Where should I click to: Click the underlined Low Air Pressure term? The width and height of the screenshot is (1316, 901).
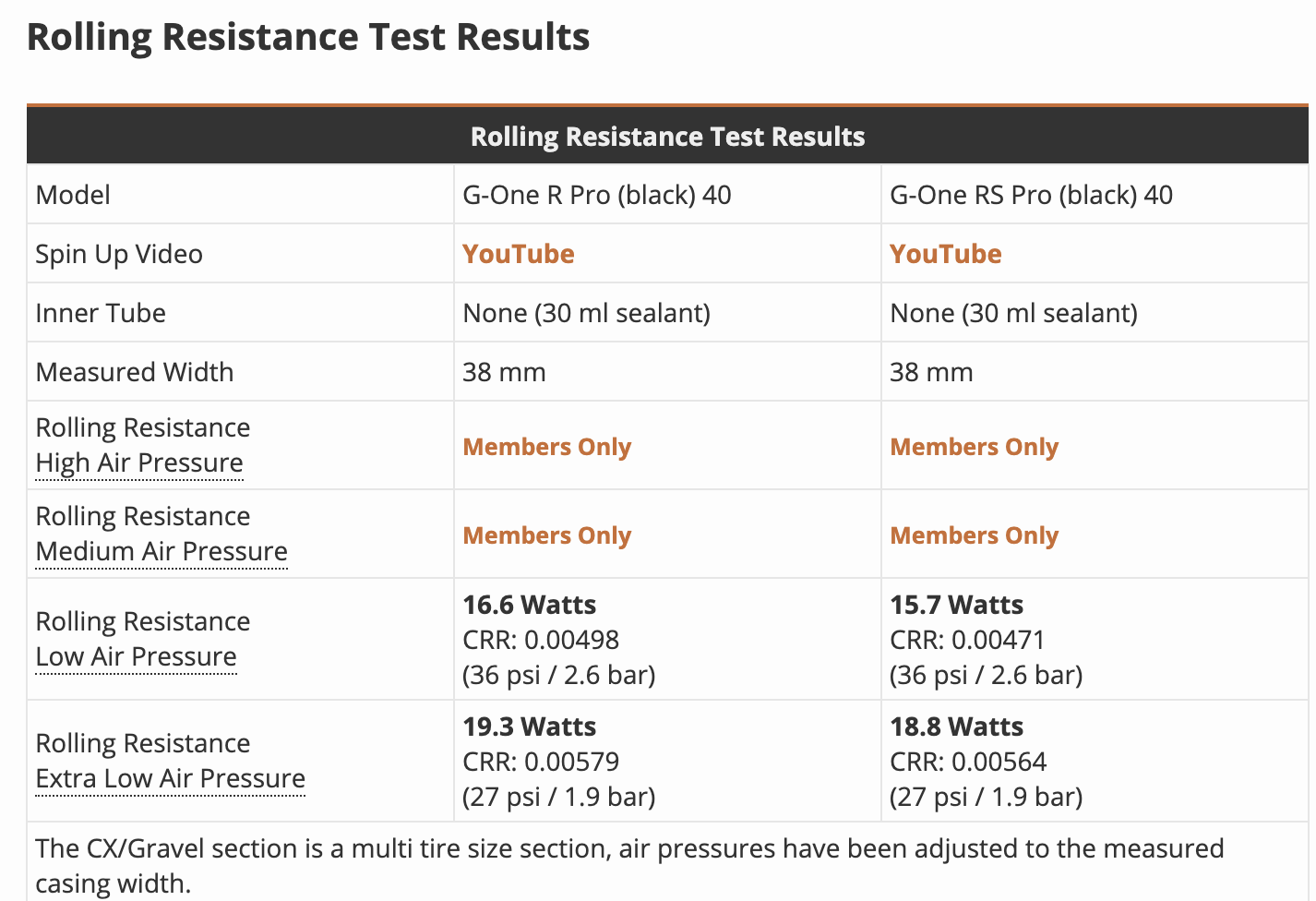pyautogui.click(x=136, y=656)
